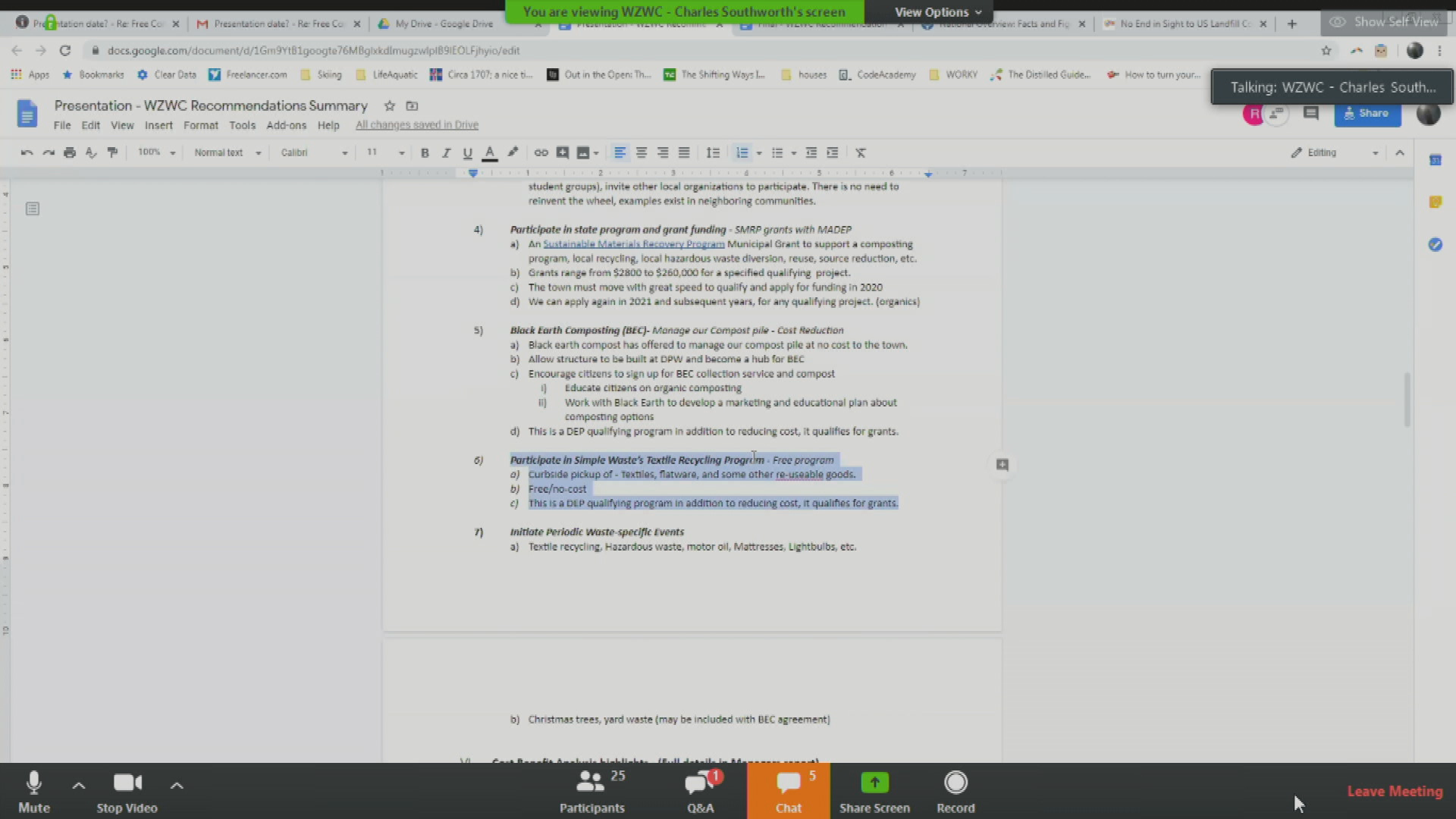
Task: Open the highlight color tool
Action: click(513, 152)
